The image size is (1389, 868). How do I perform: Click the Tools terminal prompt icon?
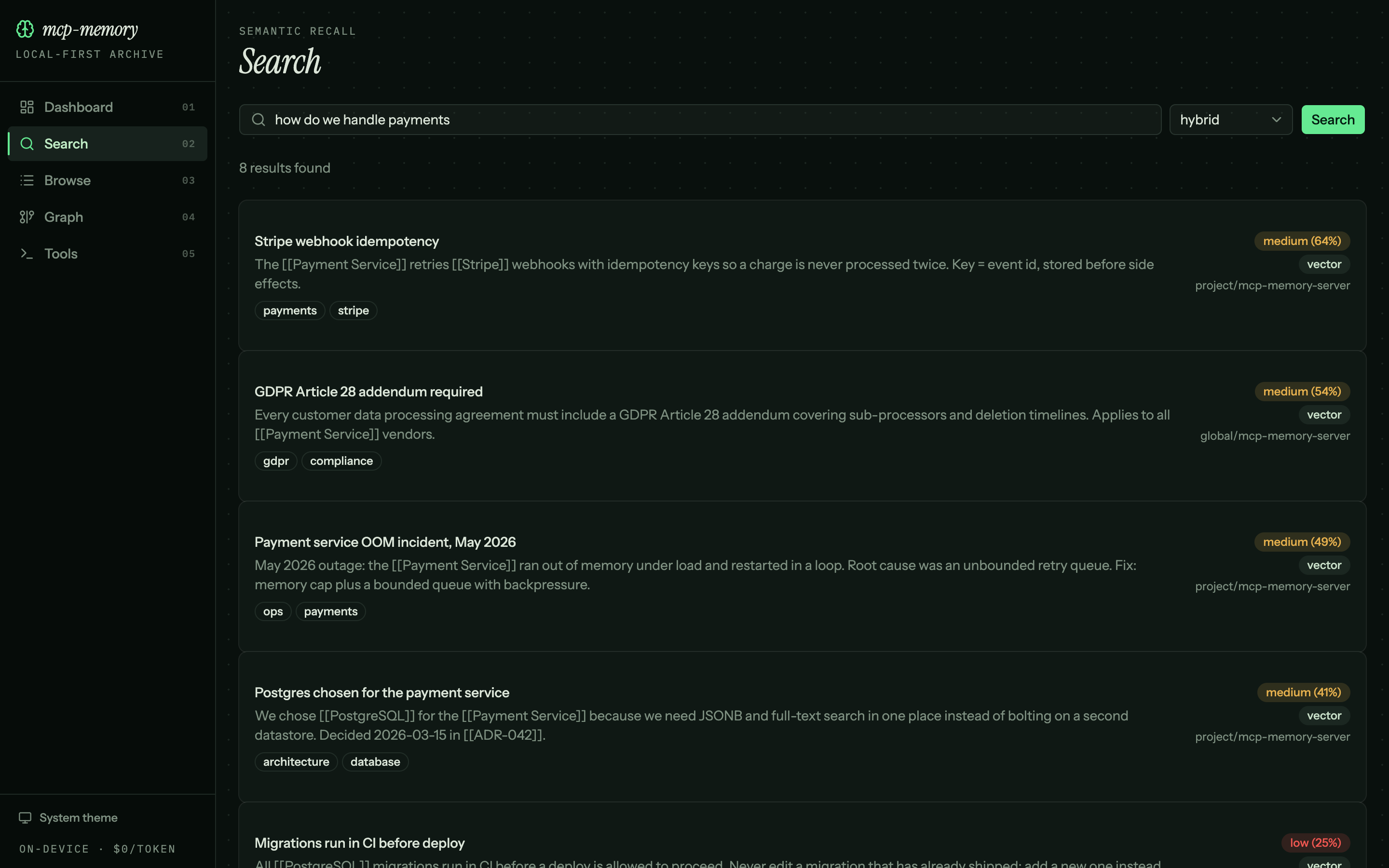pyautogui.click(x=27, y=254)
